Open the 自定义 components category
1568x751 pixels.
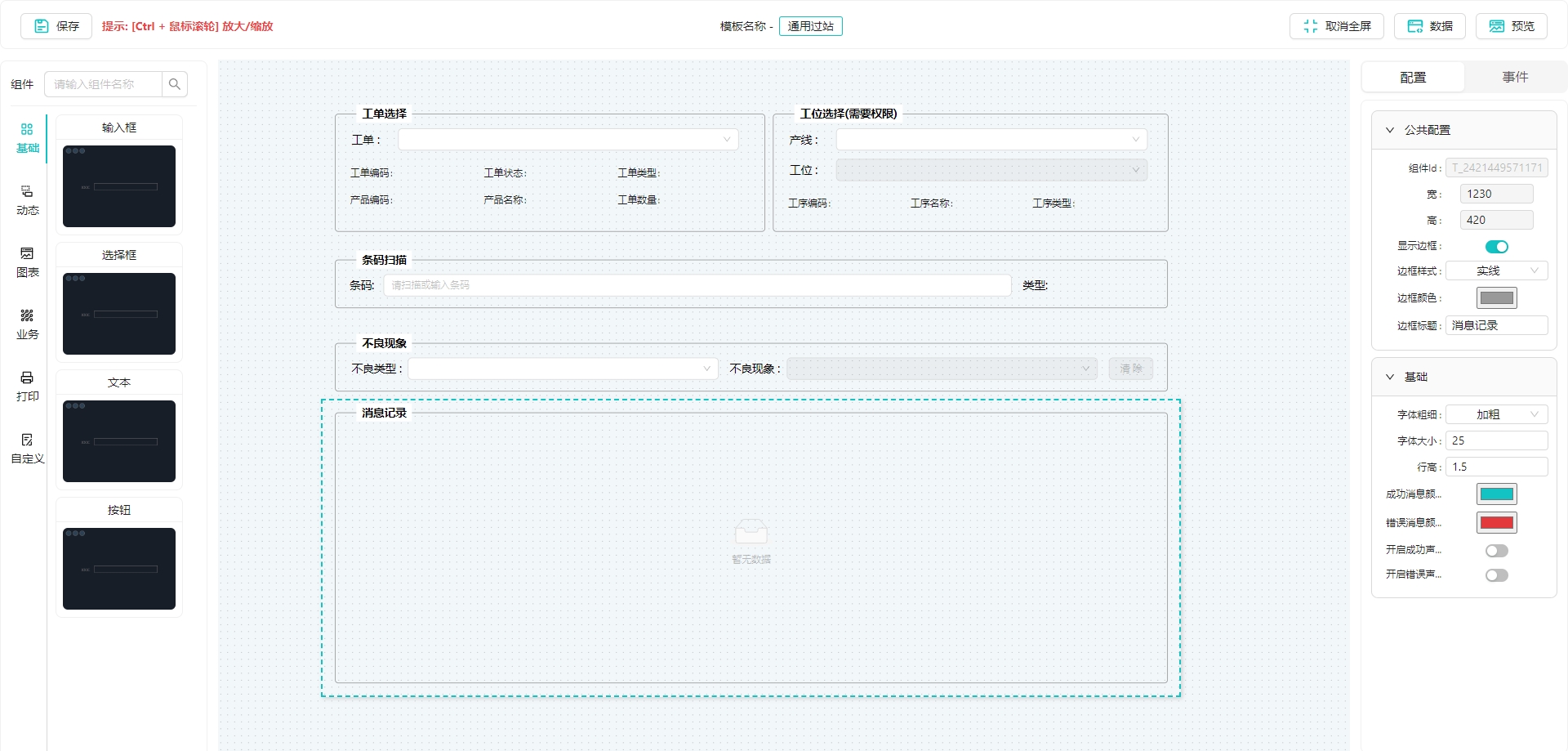click(27, 448)
